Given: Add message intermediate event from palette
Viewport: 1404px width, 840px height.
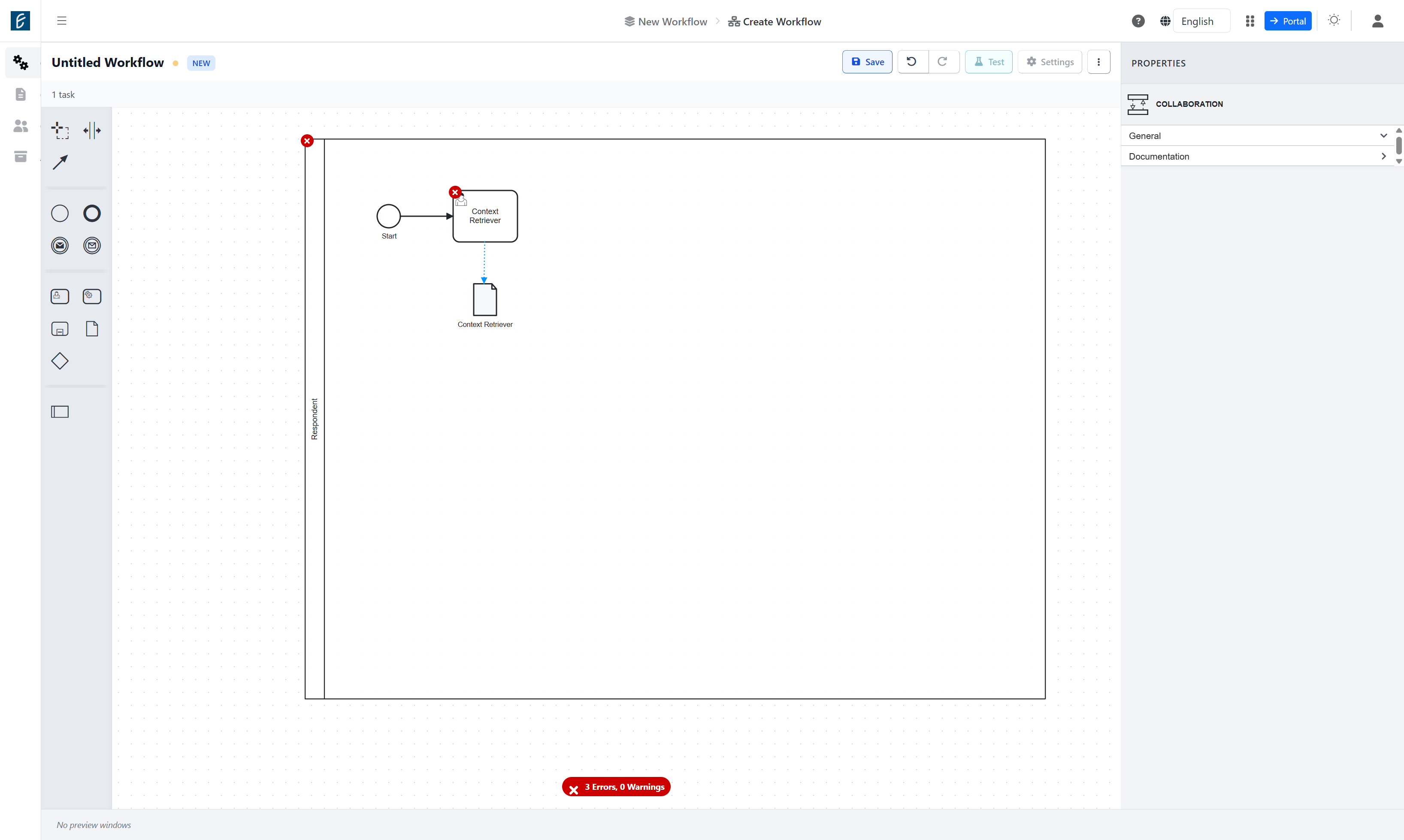Looking at the screenshot, I should pyautogui.click(x=92, y=246).
